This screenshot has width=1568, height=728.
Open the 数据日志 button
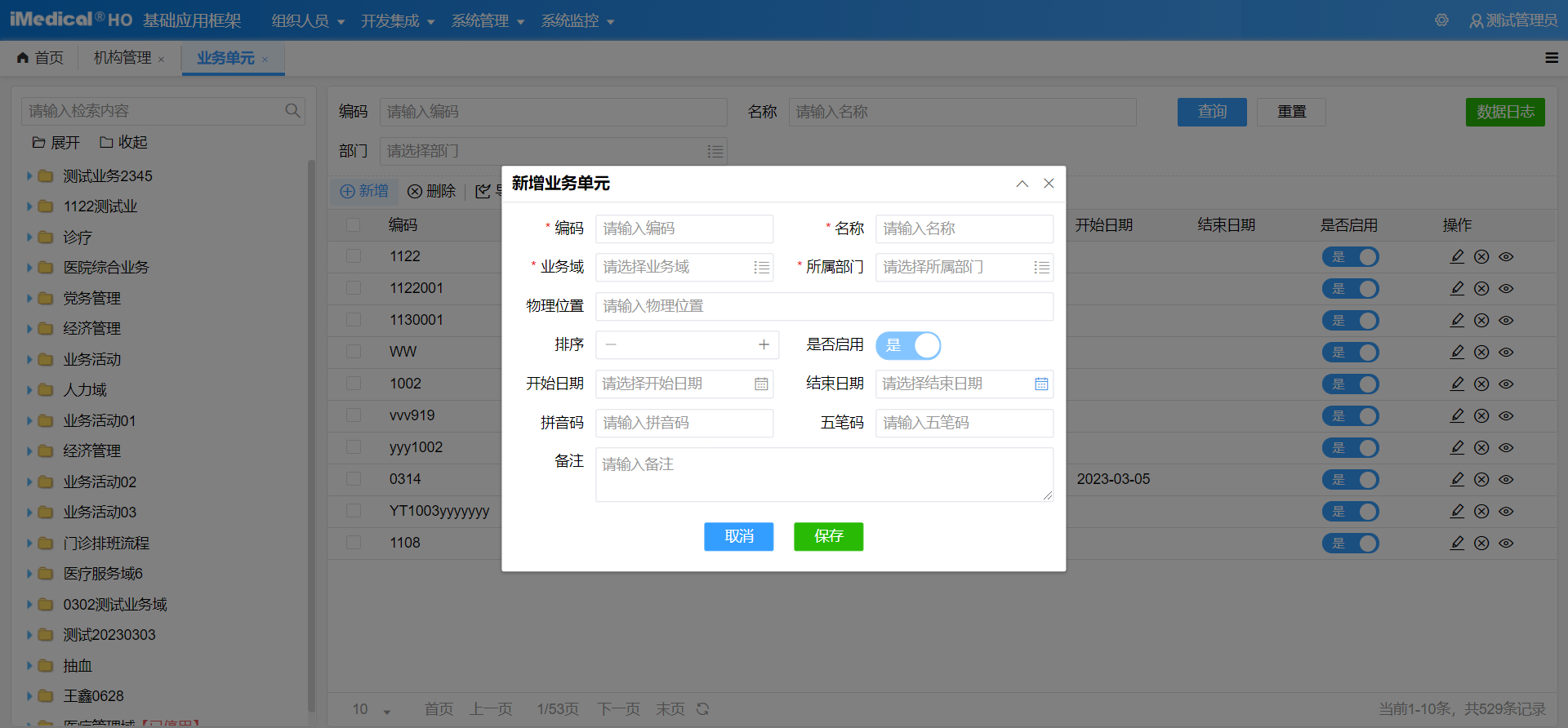pyautogui.click(x=1505, y=112)
